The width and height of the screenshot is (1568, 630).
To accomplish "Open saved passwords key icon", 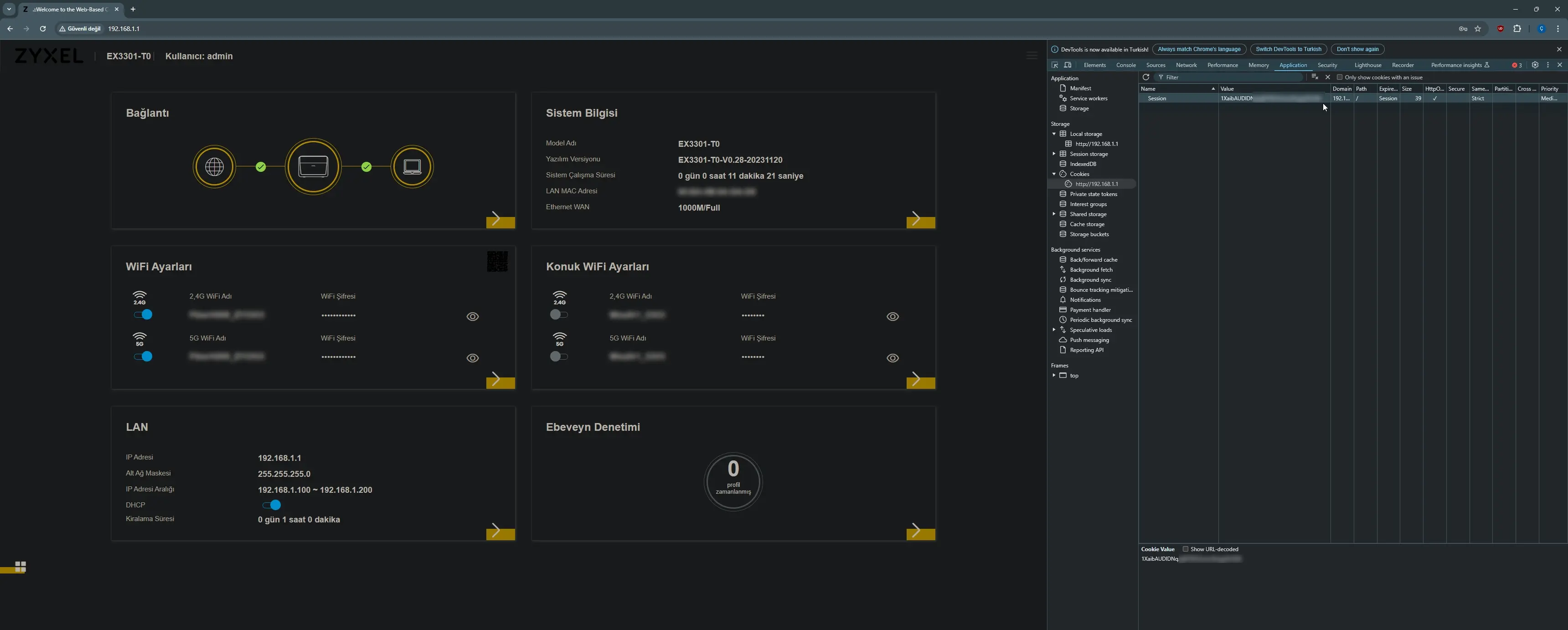I will click(x=1463, y=29).
